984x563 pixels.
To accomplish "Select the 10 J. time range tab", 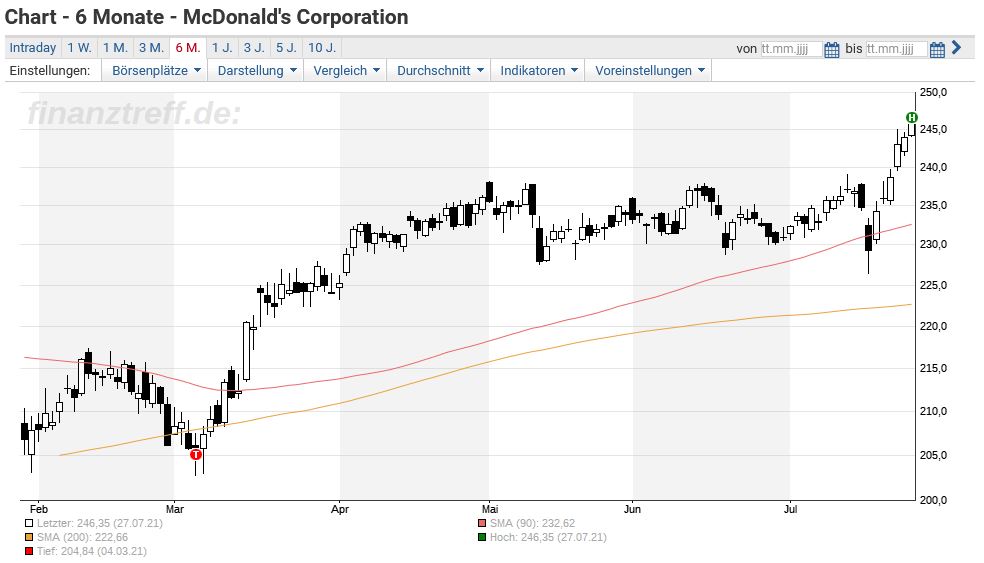I will (322, 48).
